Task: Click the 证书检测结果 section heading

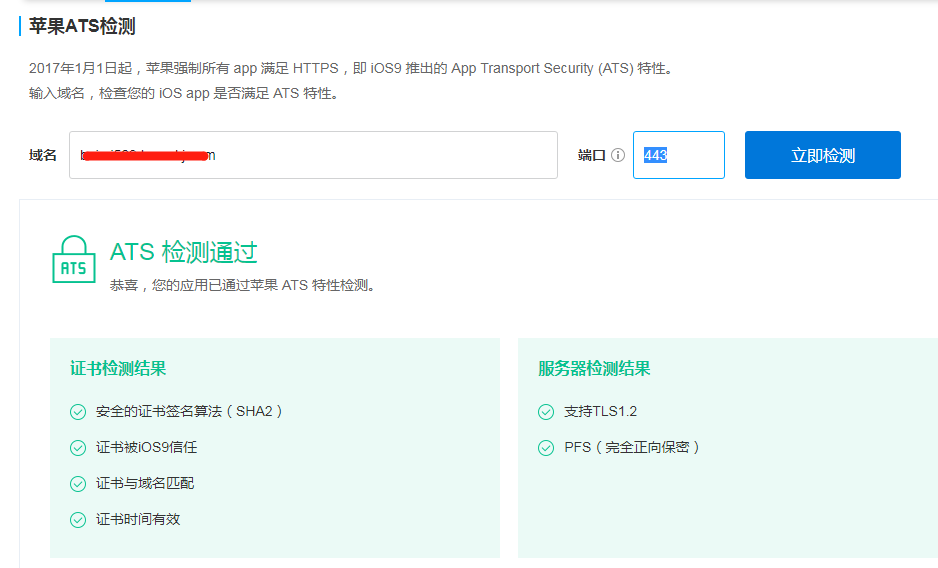Action: pos(118,368)
